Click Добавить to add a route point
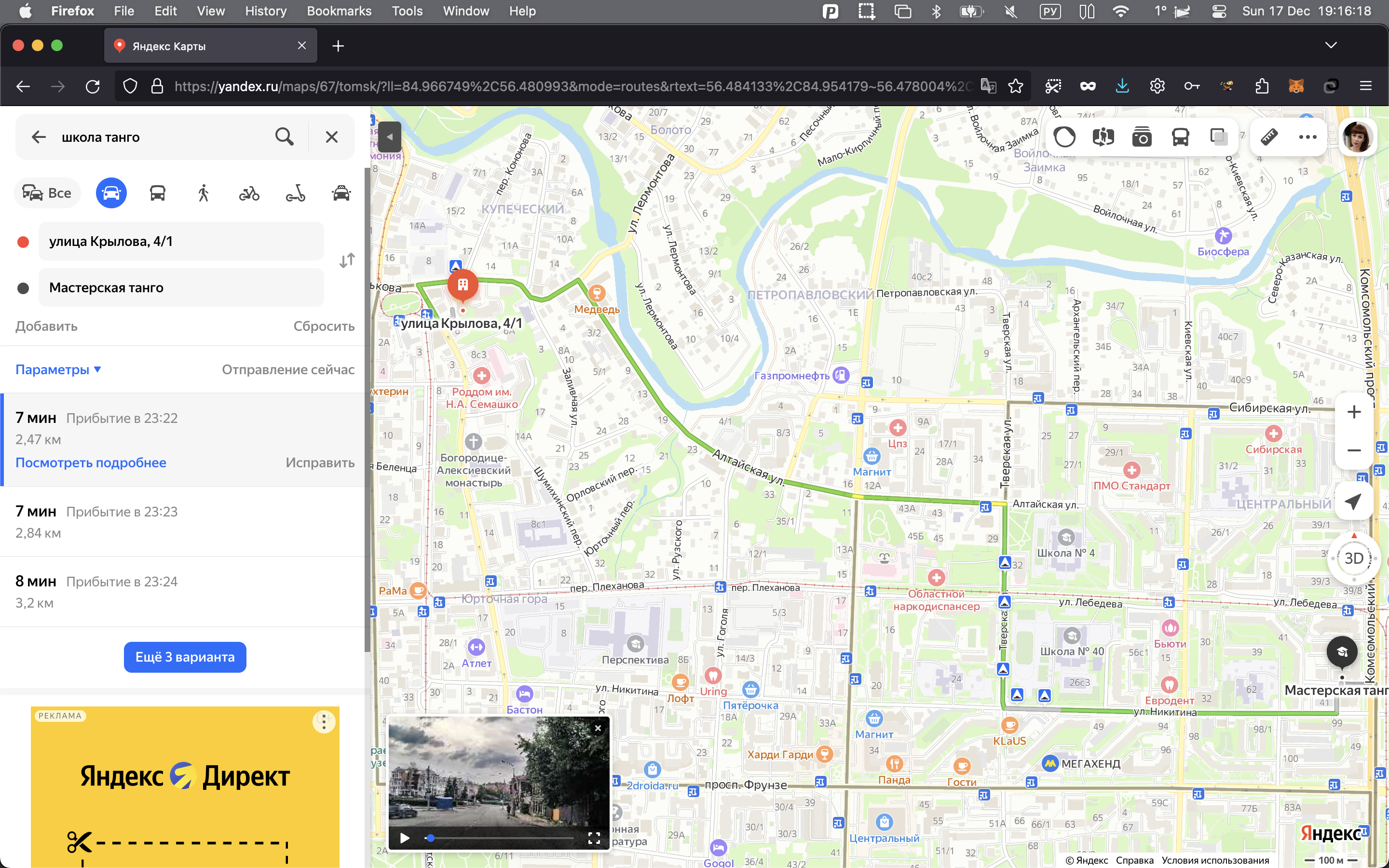This screenshot has height=868, width=1389. (x=46, y=326)
